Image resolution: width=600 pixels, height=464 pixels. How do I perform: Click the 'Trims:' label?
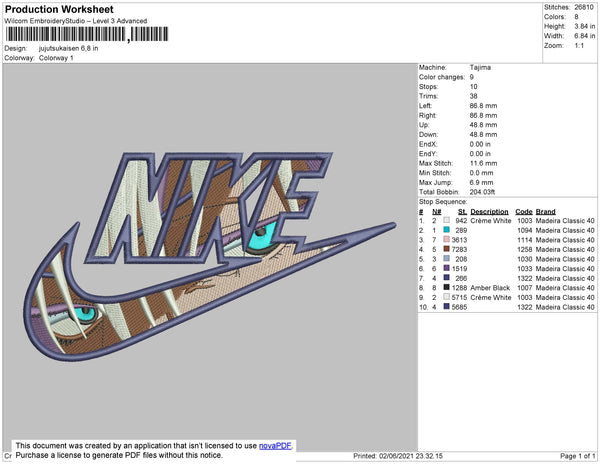click(429, 96)
